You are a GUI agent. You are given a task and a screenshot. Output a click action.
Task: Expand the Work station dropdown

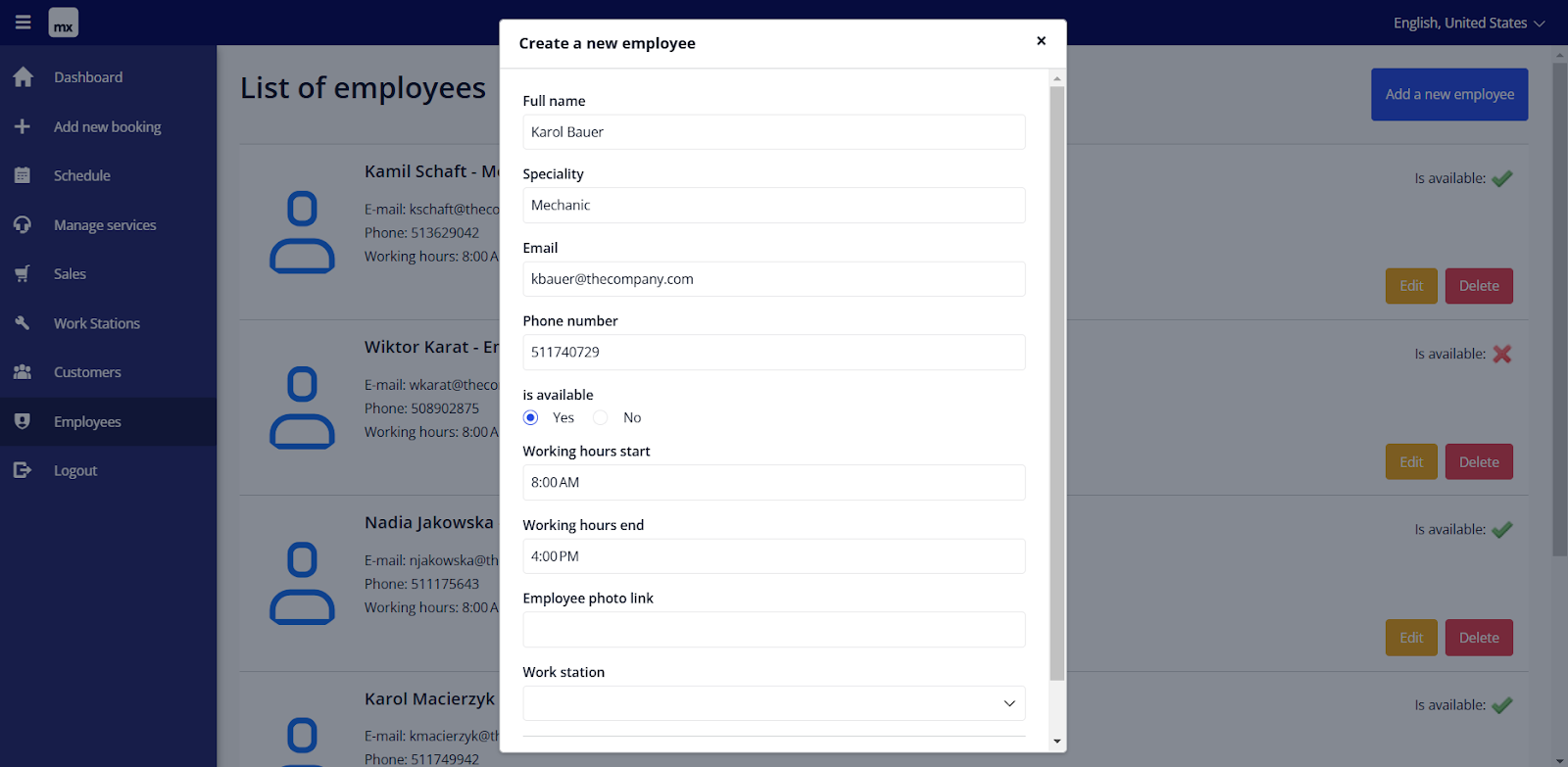773,703
